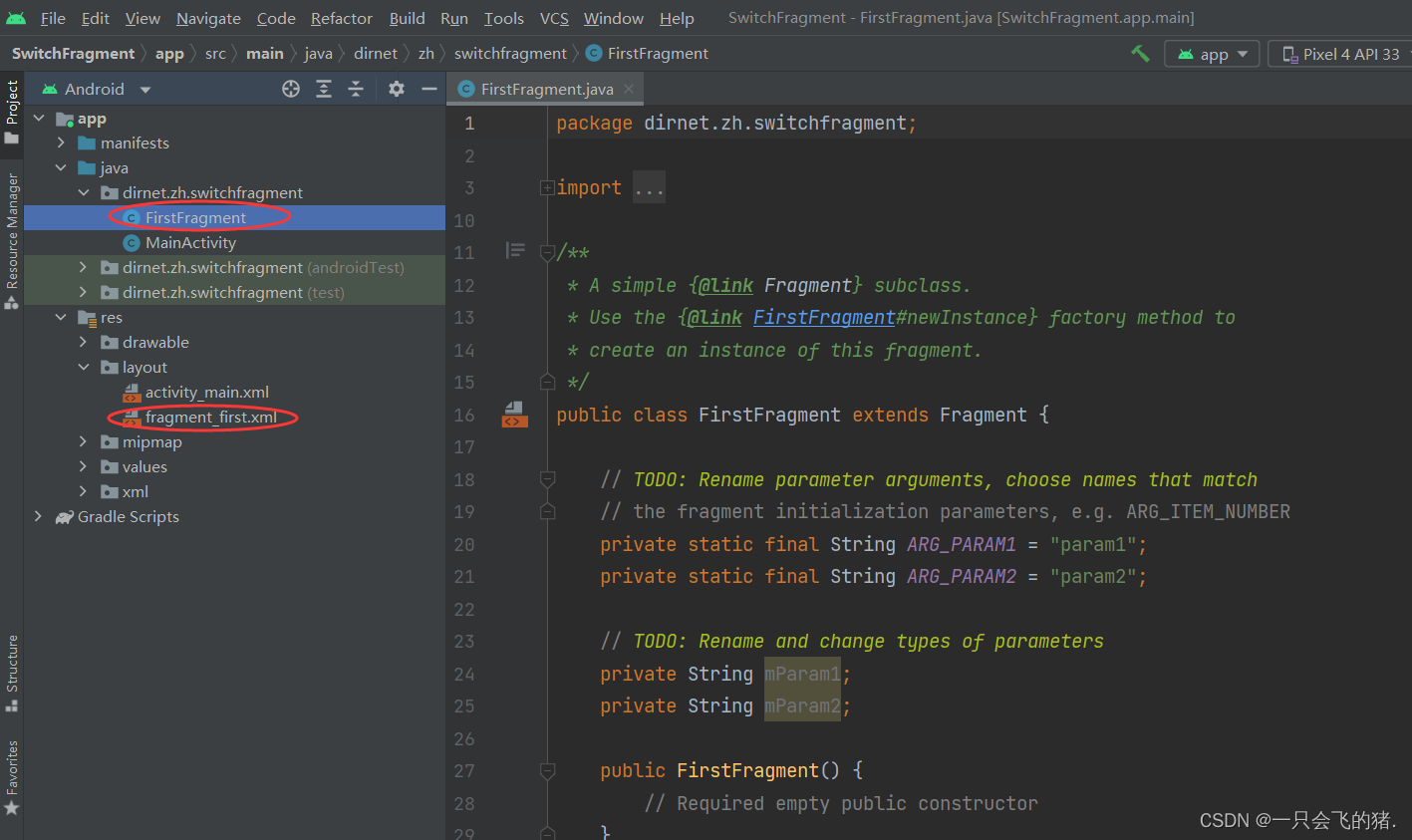Screen dimensions: 1412x840
Task: Open the Run menu
Action: (x=454, y=18)
